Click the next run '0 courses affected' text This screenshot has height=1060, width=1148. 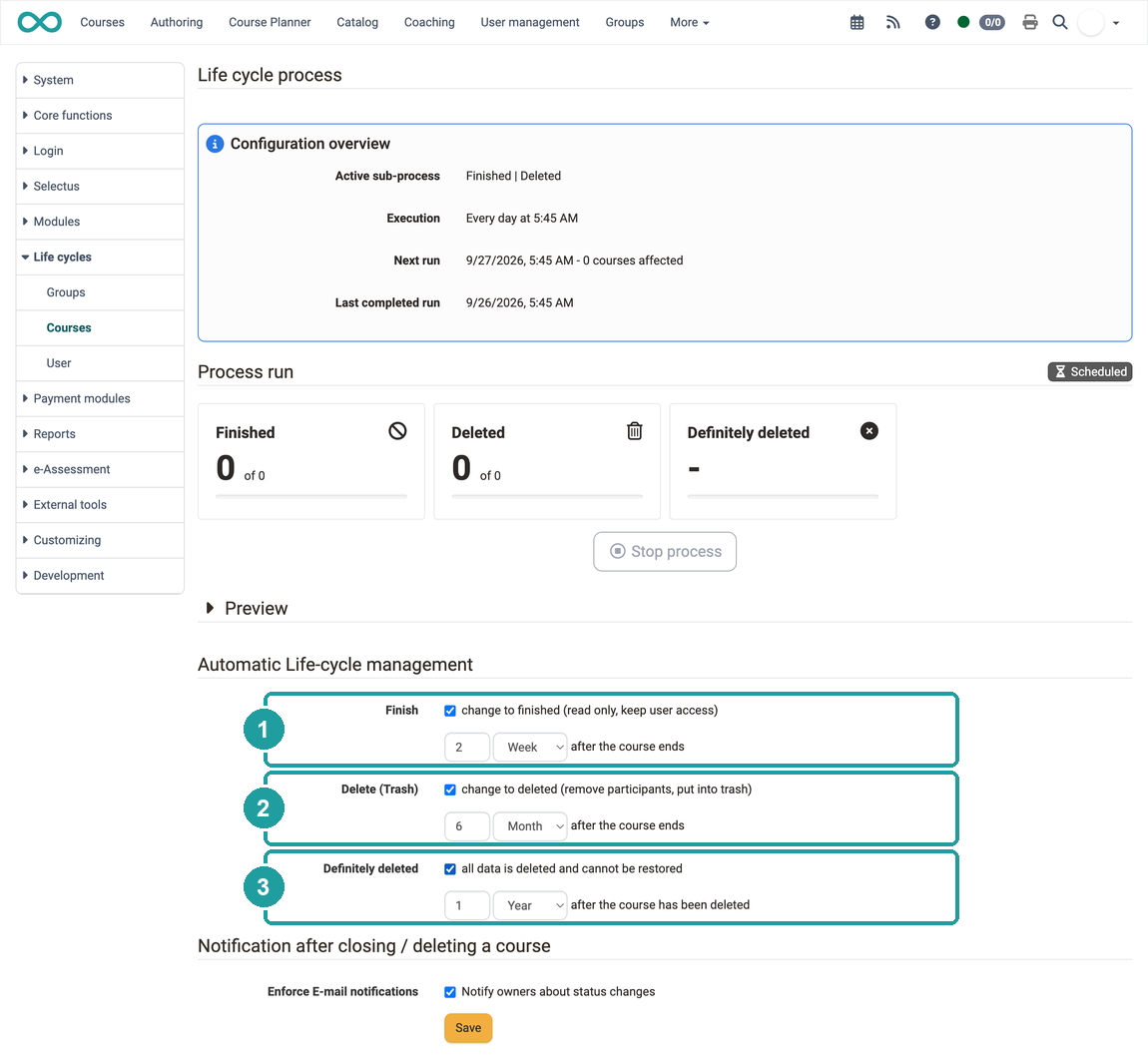pos(633,261)
